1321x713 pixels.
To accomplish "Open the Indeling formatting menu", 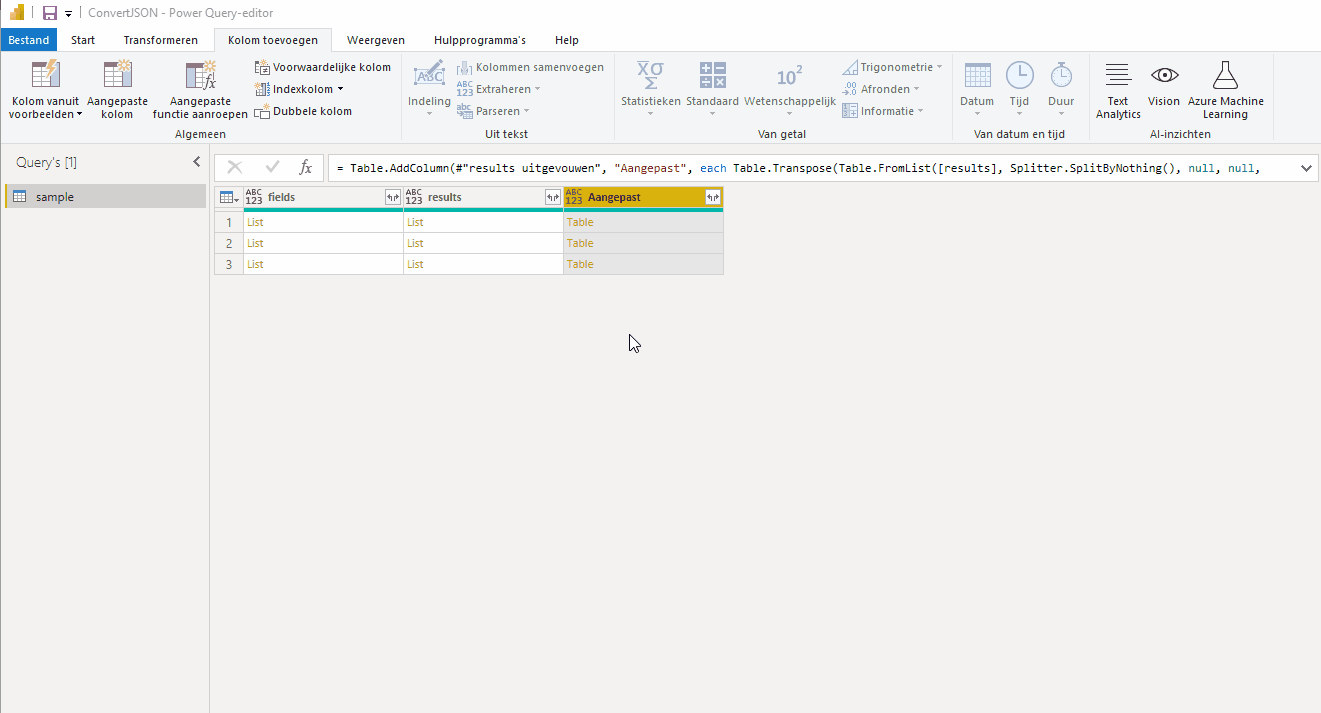I will (x=429, y=90).
